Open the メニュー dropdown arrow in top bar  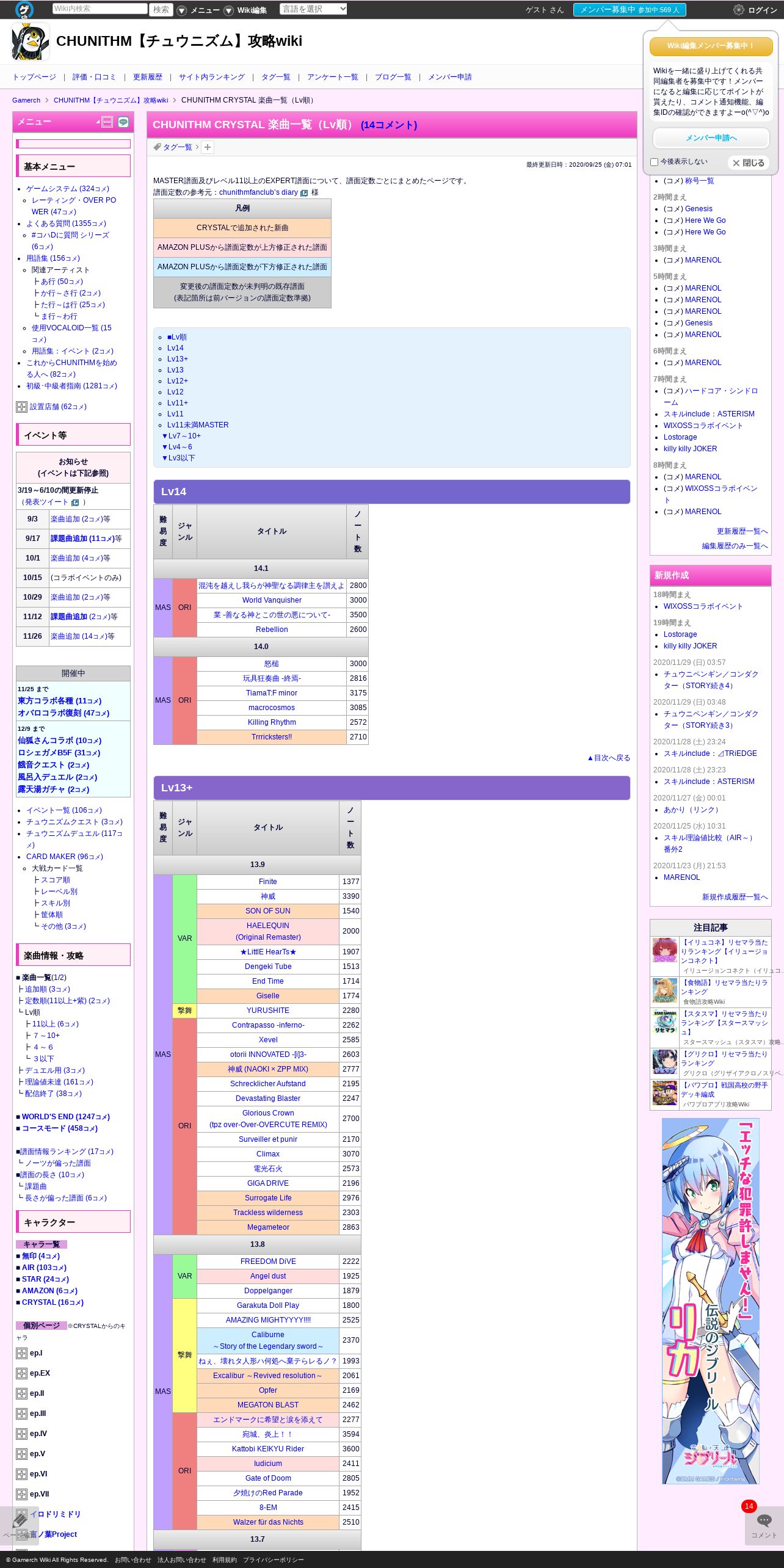coord(182,10)
